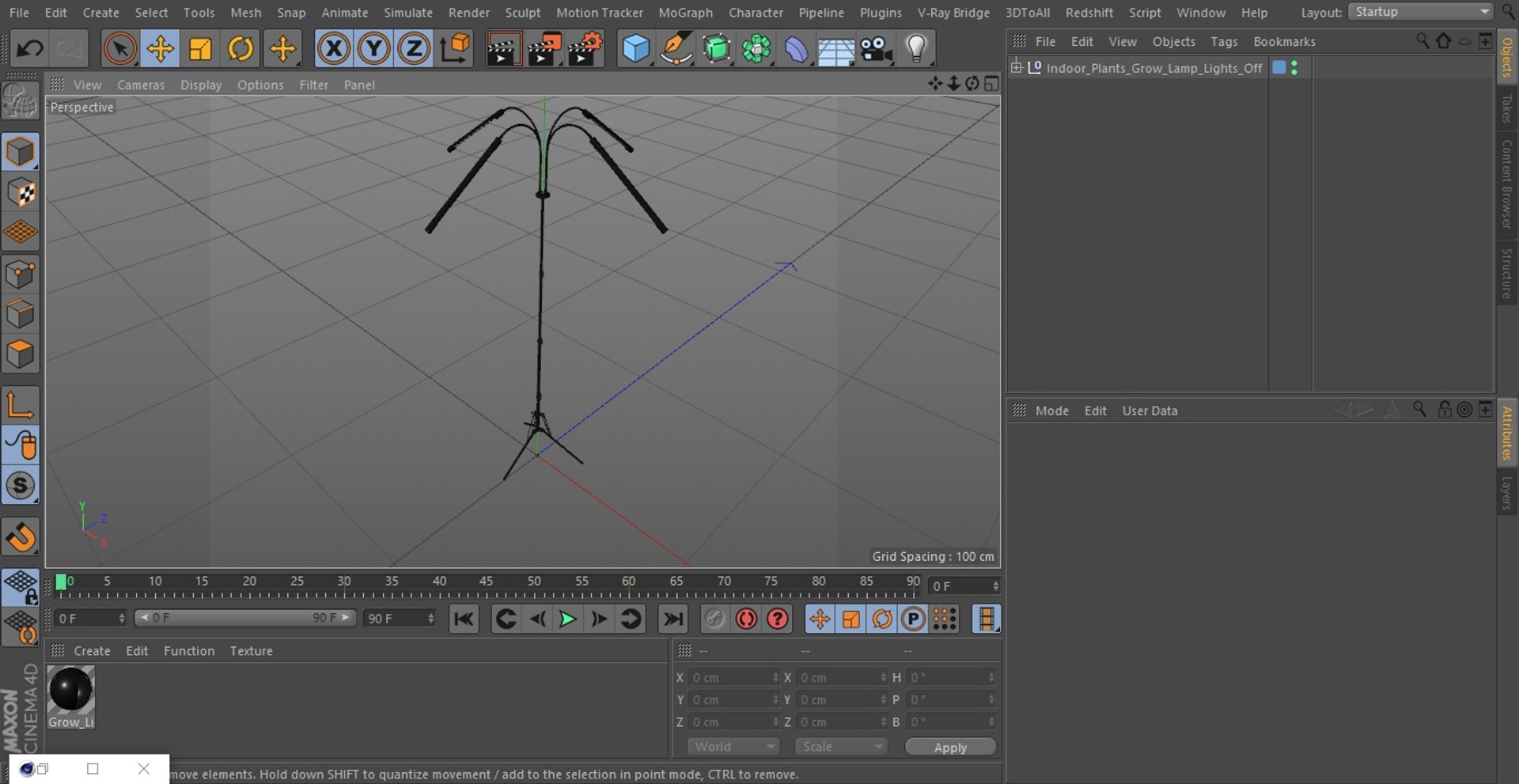
Task: Click the Apply button
Action: 950,748
